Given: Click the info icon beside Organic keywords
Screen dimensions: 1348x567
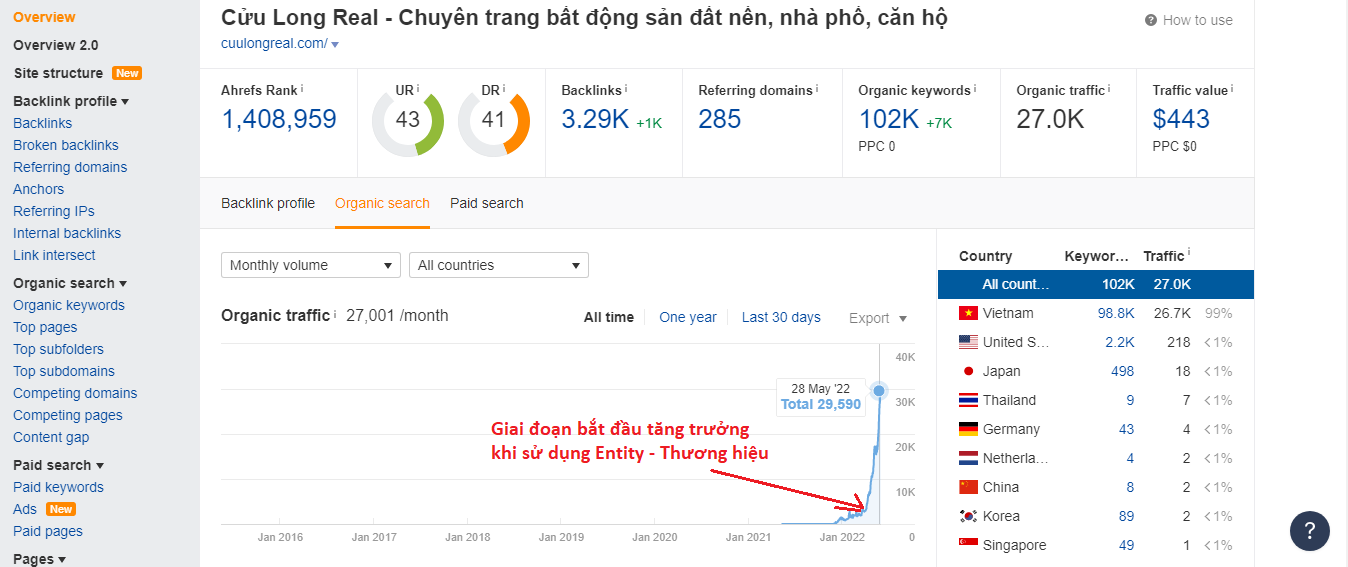Looking at the screenshot, I should tap(975, 89).
